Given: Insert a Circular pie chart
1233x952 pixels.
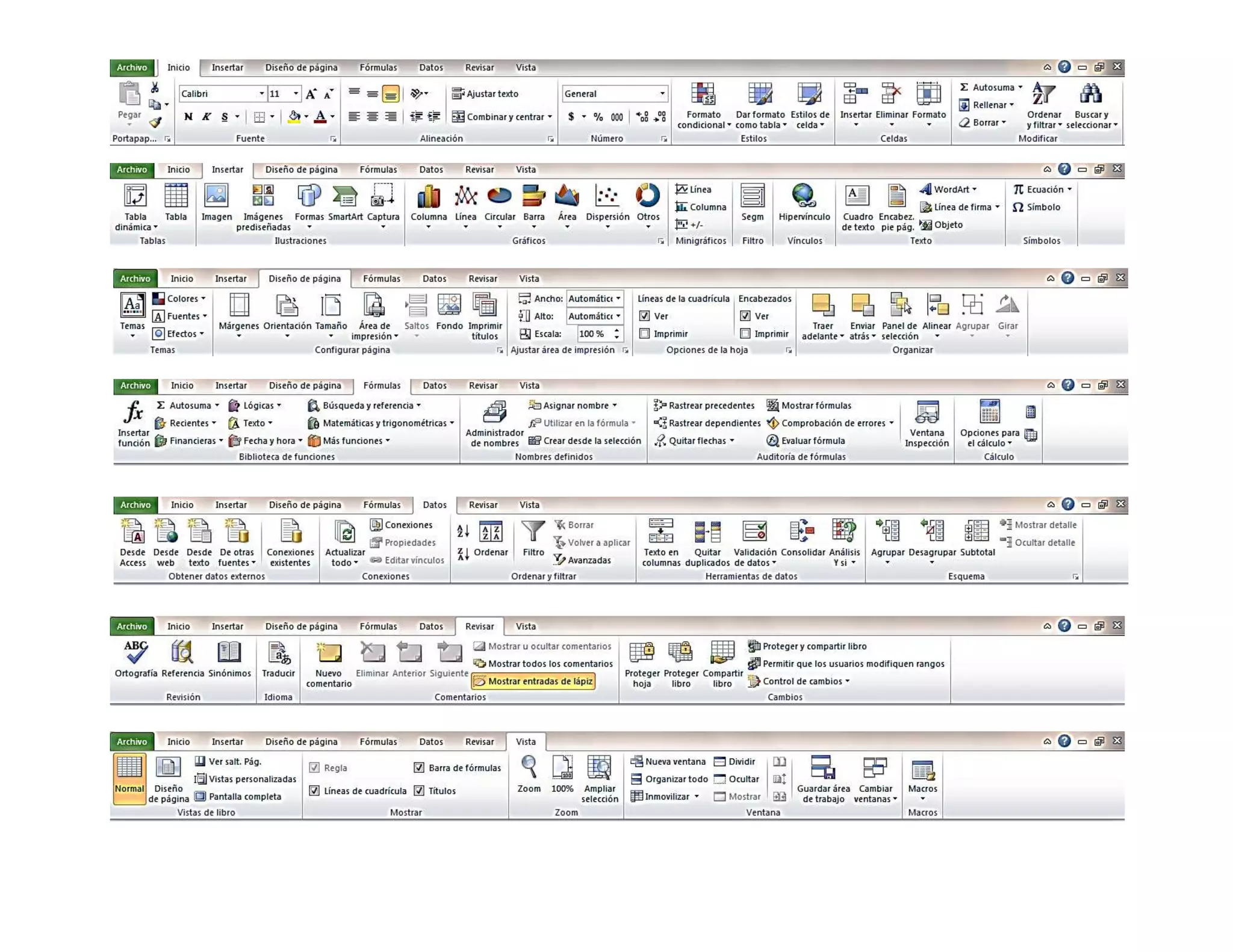Looking at the screenshot, I should (500, 206).
